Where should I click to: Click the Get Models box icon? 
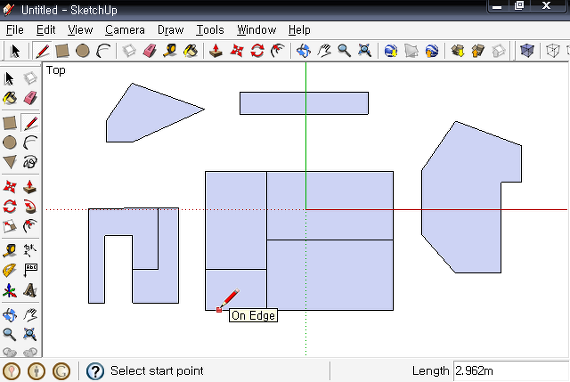[458, 51]
